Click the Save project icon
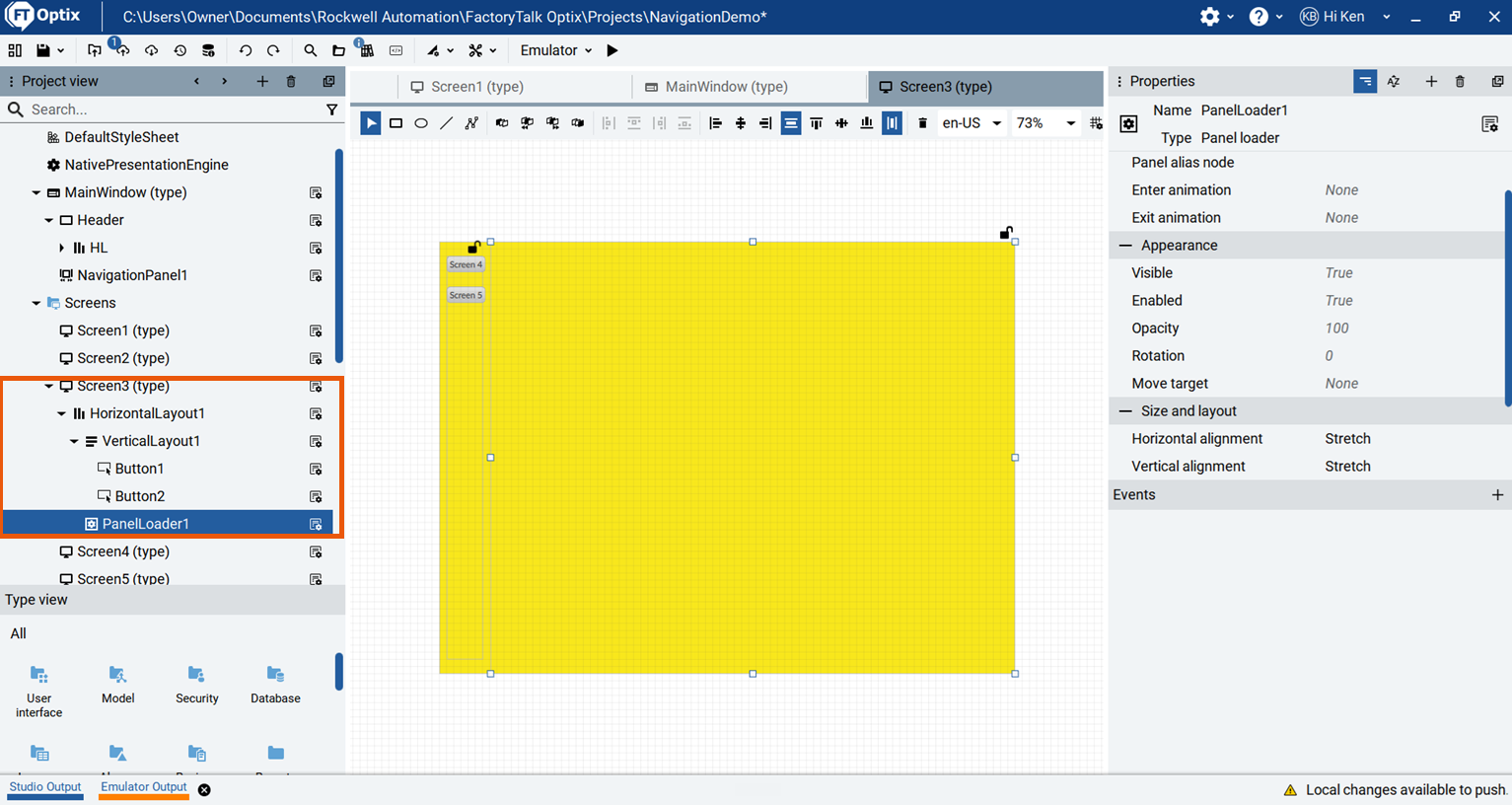Viewport: 1512px width, 805px height. click(42, 50)
